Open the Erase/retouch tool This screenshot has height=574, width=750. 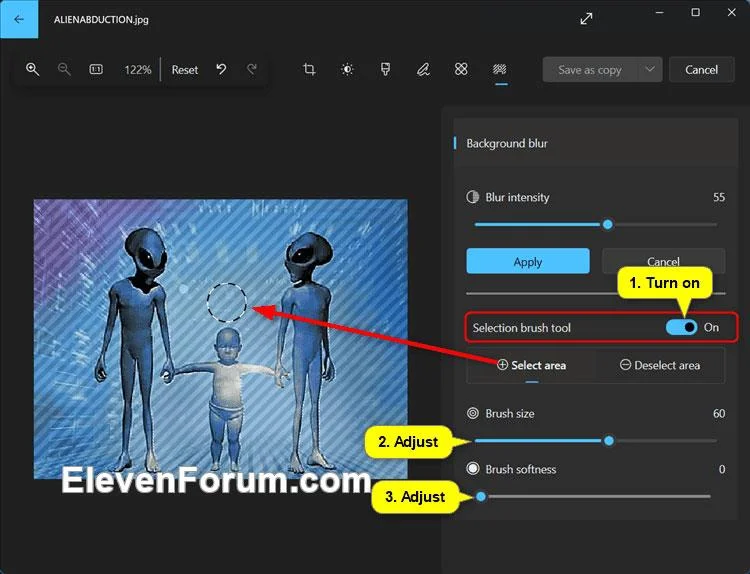(461, 69)
